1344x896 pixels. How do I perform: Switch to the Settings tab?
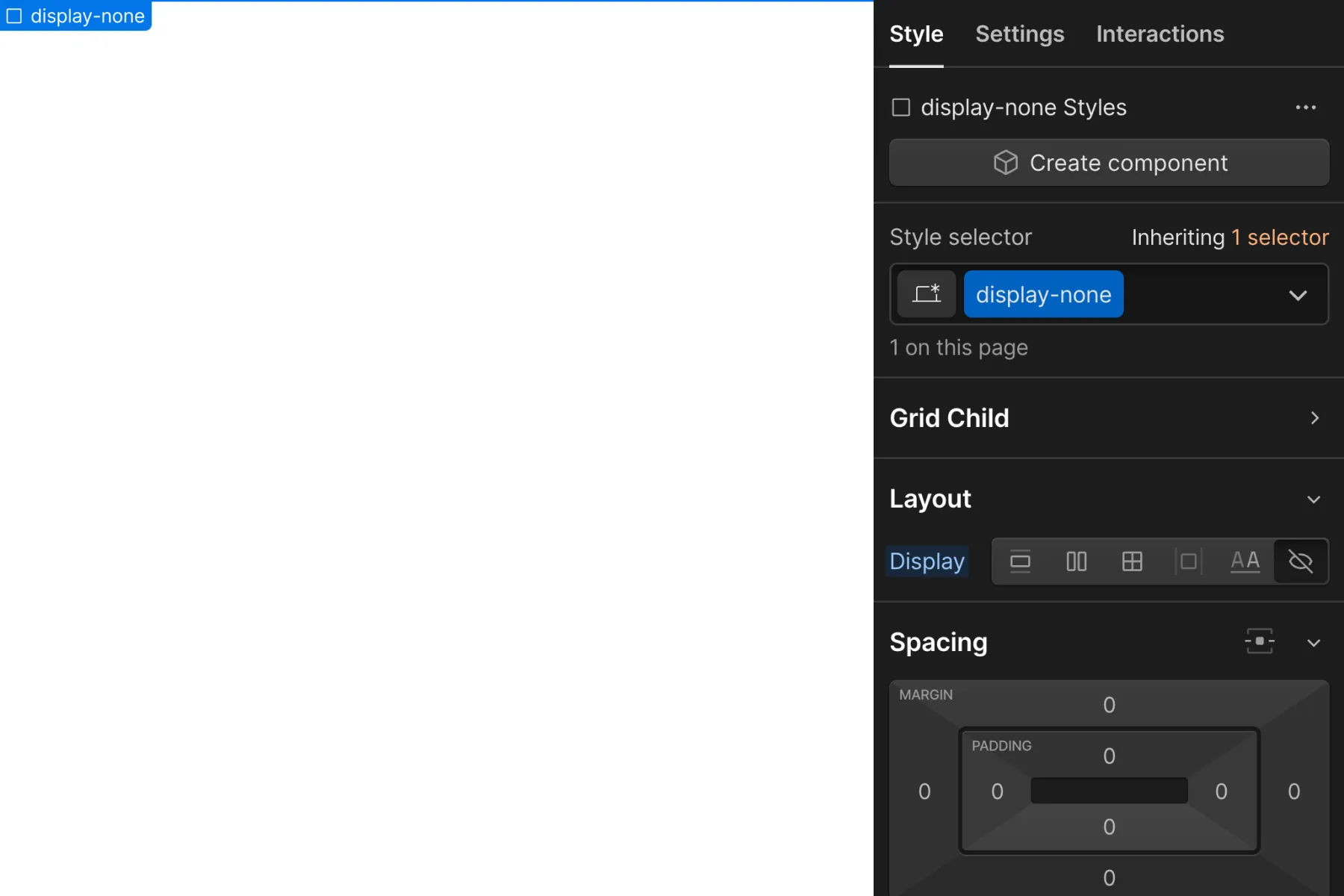click(x=1019, y=34)
